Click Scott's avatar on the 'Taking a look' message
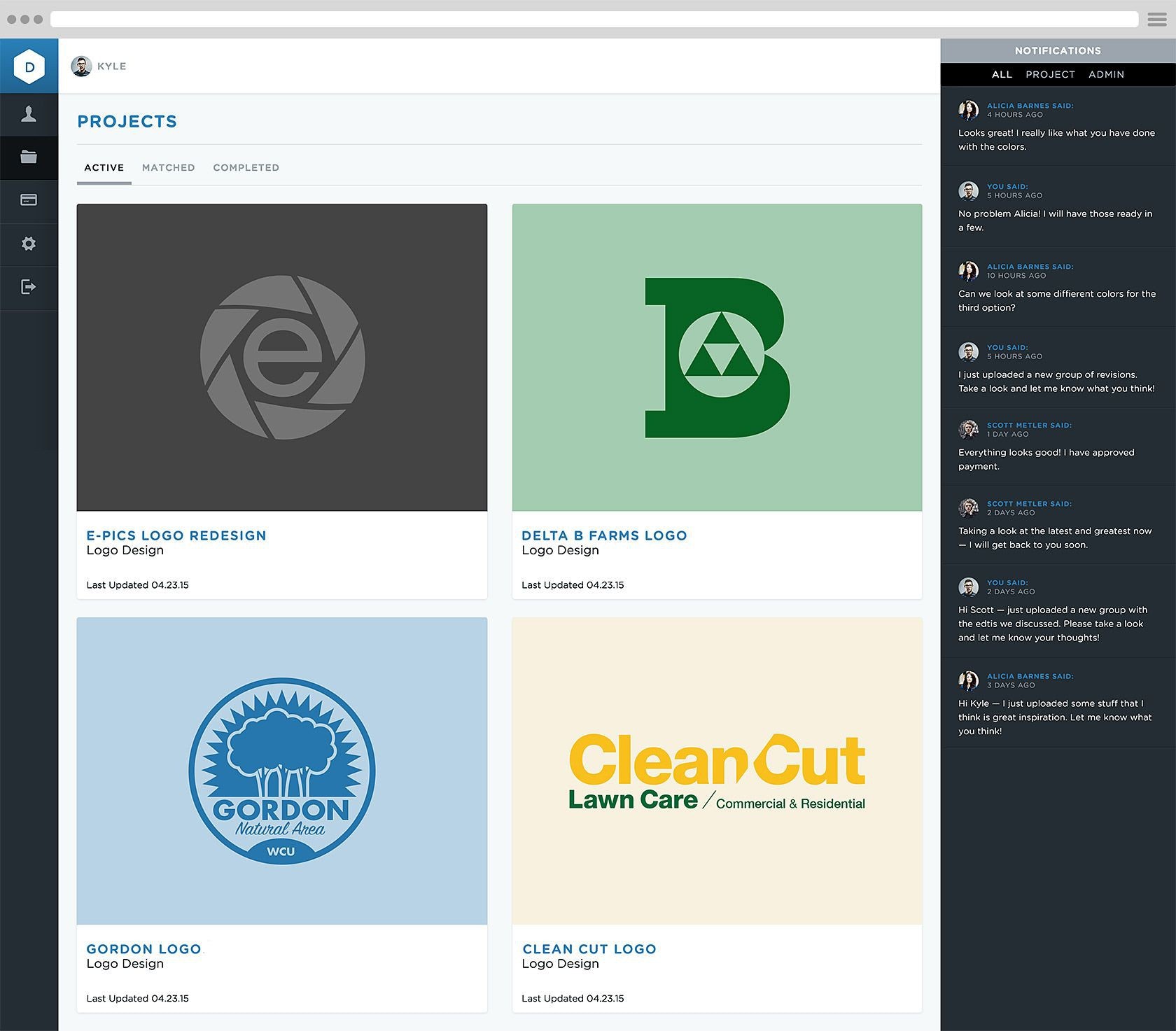 pos(969,508)
